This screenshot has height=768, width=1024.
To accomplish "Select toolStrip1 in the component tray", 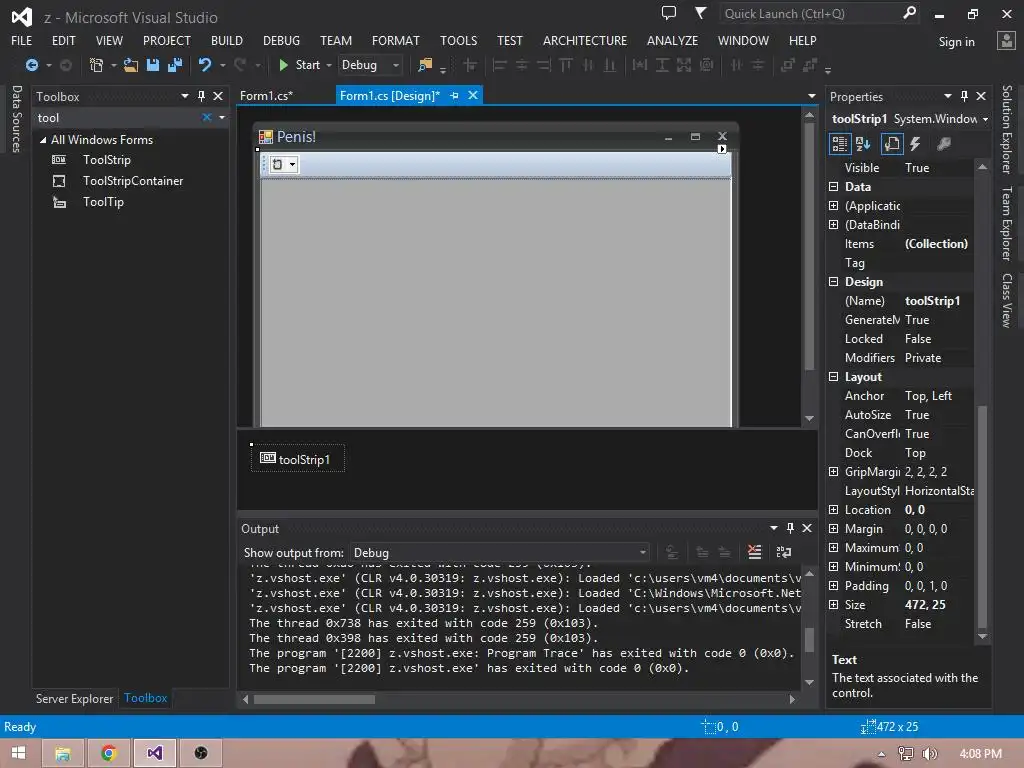I will click(297, 459).
